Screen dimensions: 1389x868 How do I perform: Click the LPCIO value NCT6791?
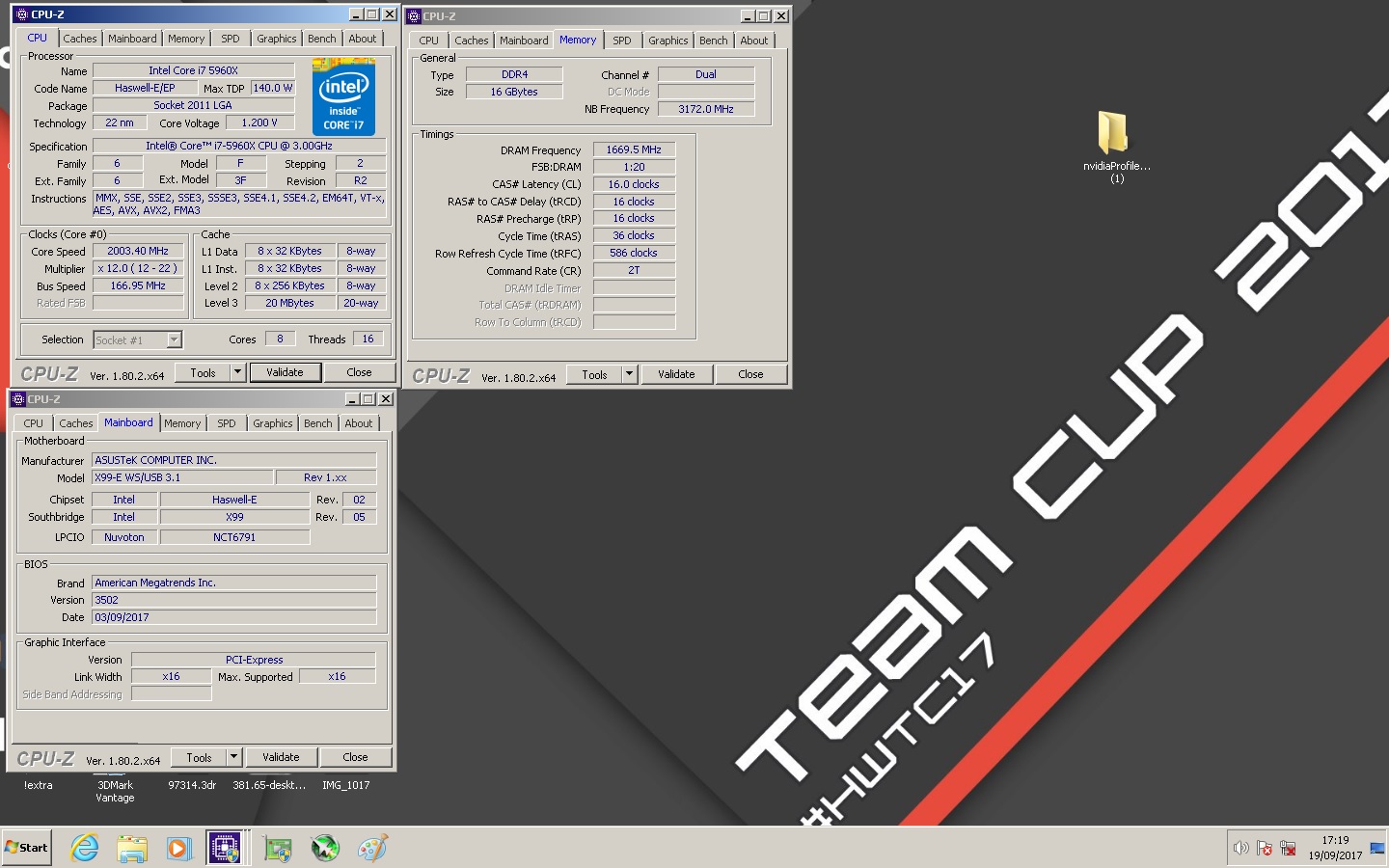(x=234, y=537)
